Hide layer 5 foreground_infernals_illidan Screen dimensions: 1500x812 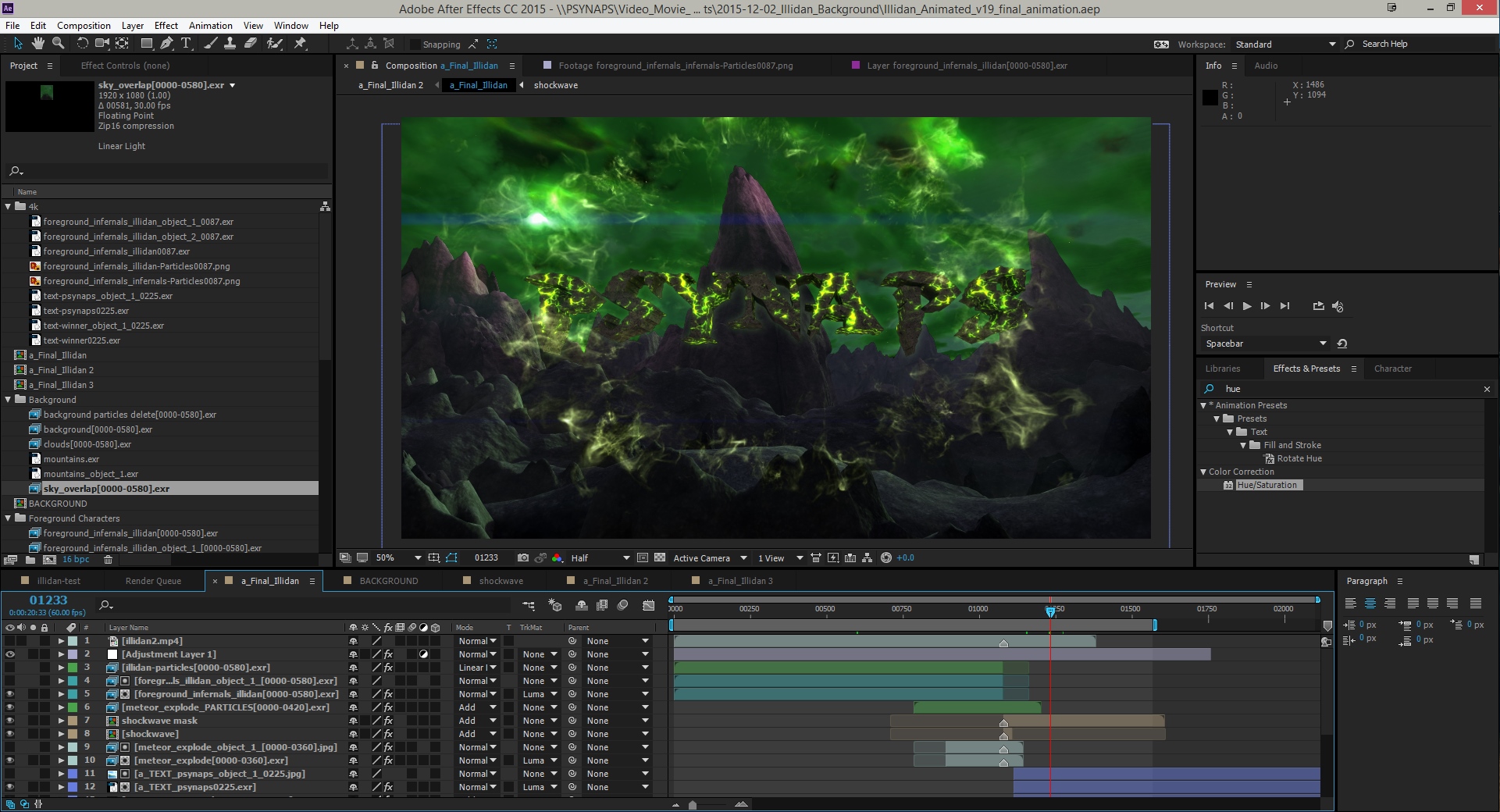click(10, 694)
